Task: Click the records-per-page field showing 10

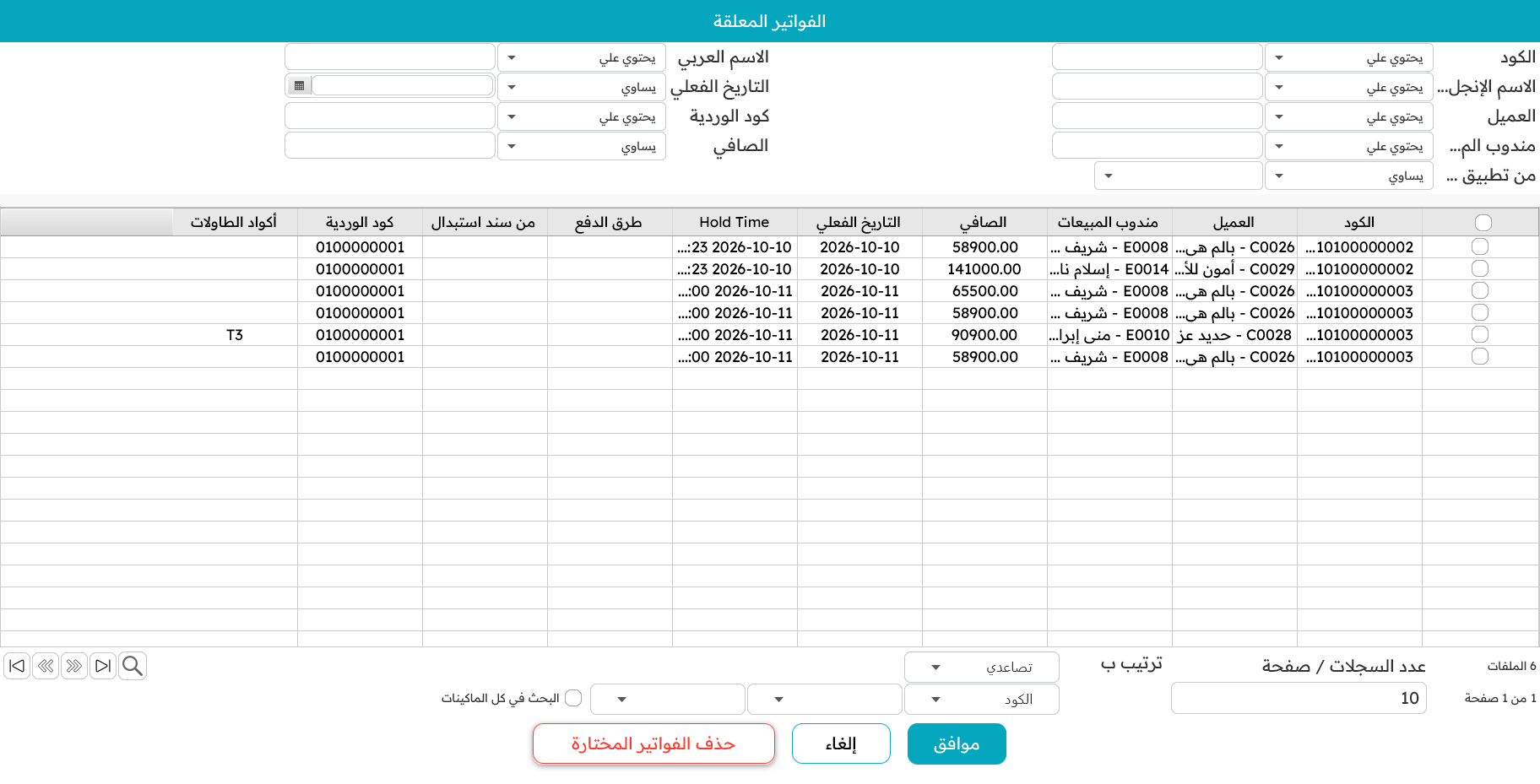Action: coord(1299,698)
